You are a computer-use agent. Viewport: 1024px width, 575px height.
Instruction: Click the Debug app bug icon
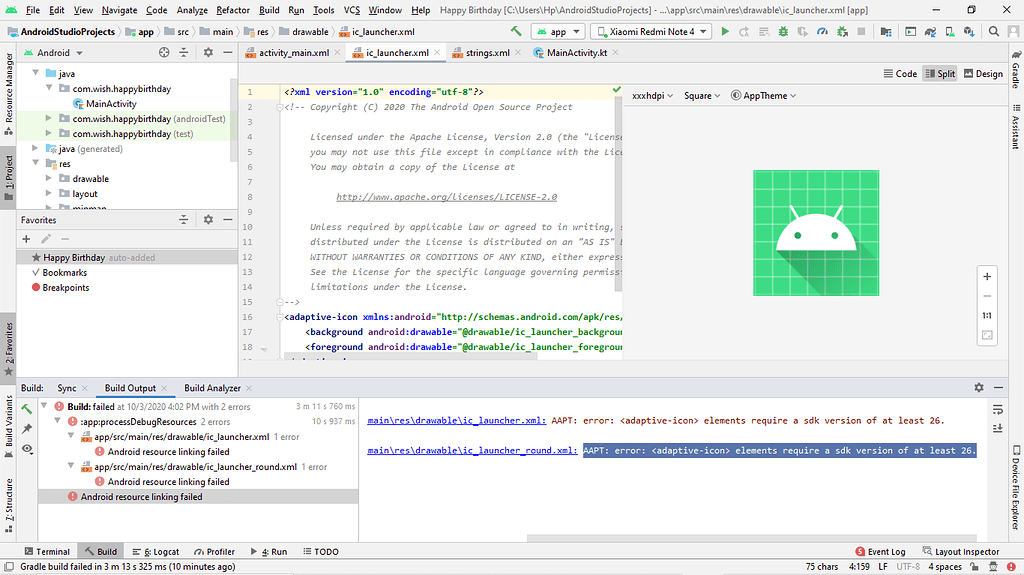784,32
